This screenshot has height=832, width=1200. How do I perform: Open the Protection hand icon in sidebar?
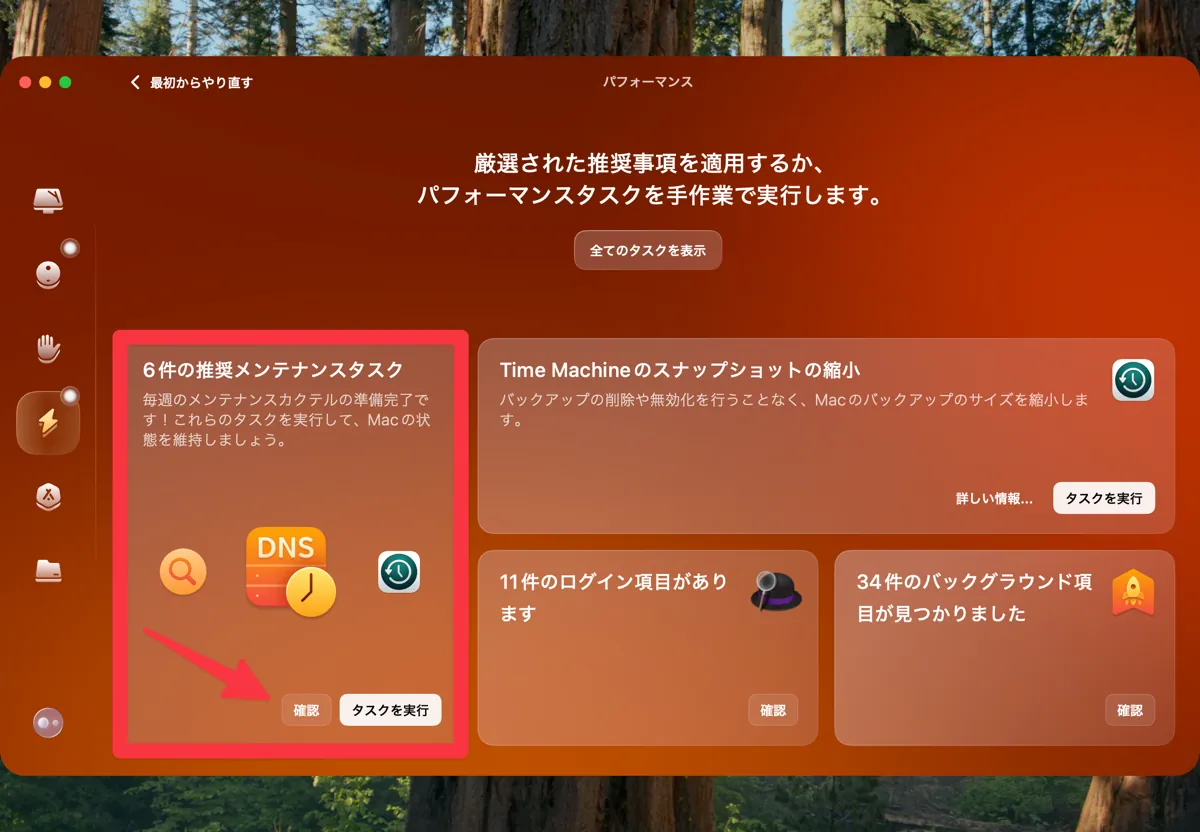click(x=48, y=348)
